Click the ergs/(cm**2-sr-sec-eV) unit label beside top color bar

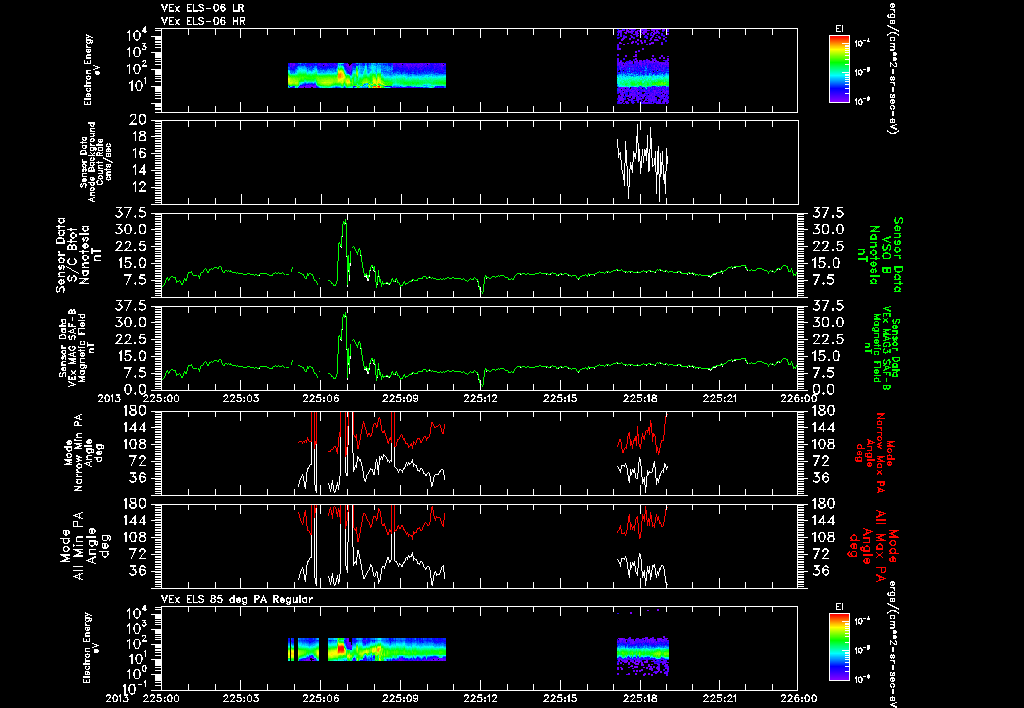(891, 68)
